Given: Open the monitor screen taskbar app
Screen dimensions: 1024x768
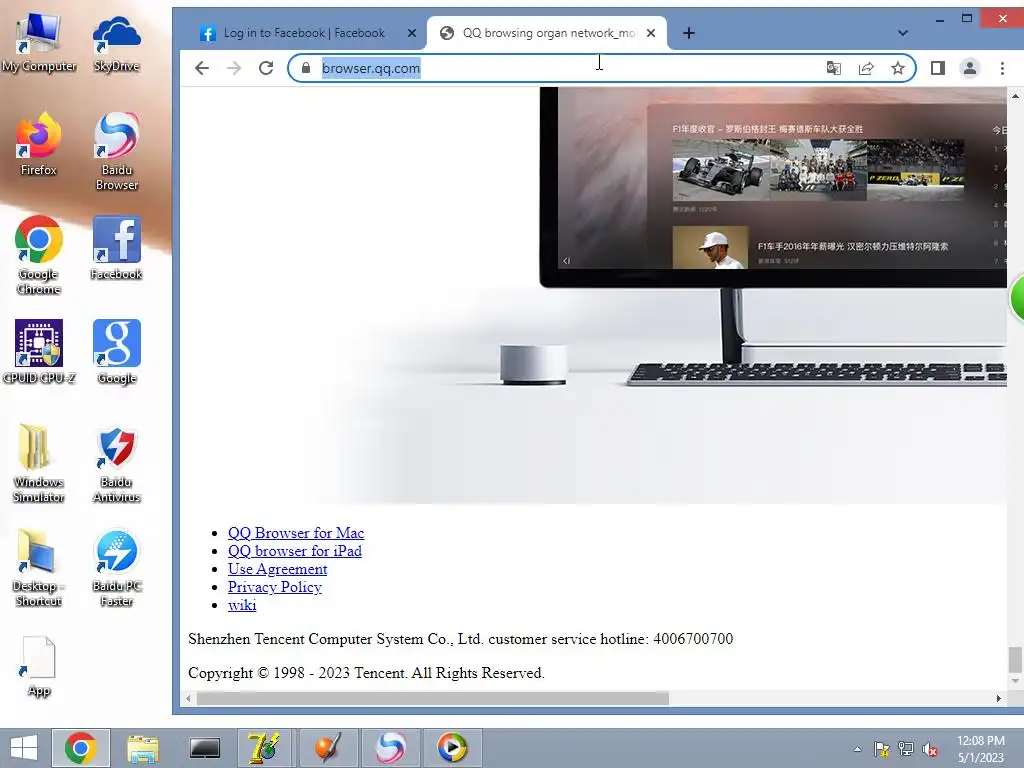Looking at the screenshot, I should pos(204,748).
